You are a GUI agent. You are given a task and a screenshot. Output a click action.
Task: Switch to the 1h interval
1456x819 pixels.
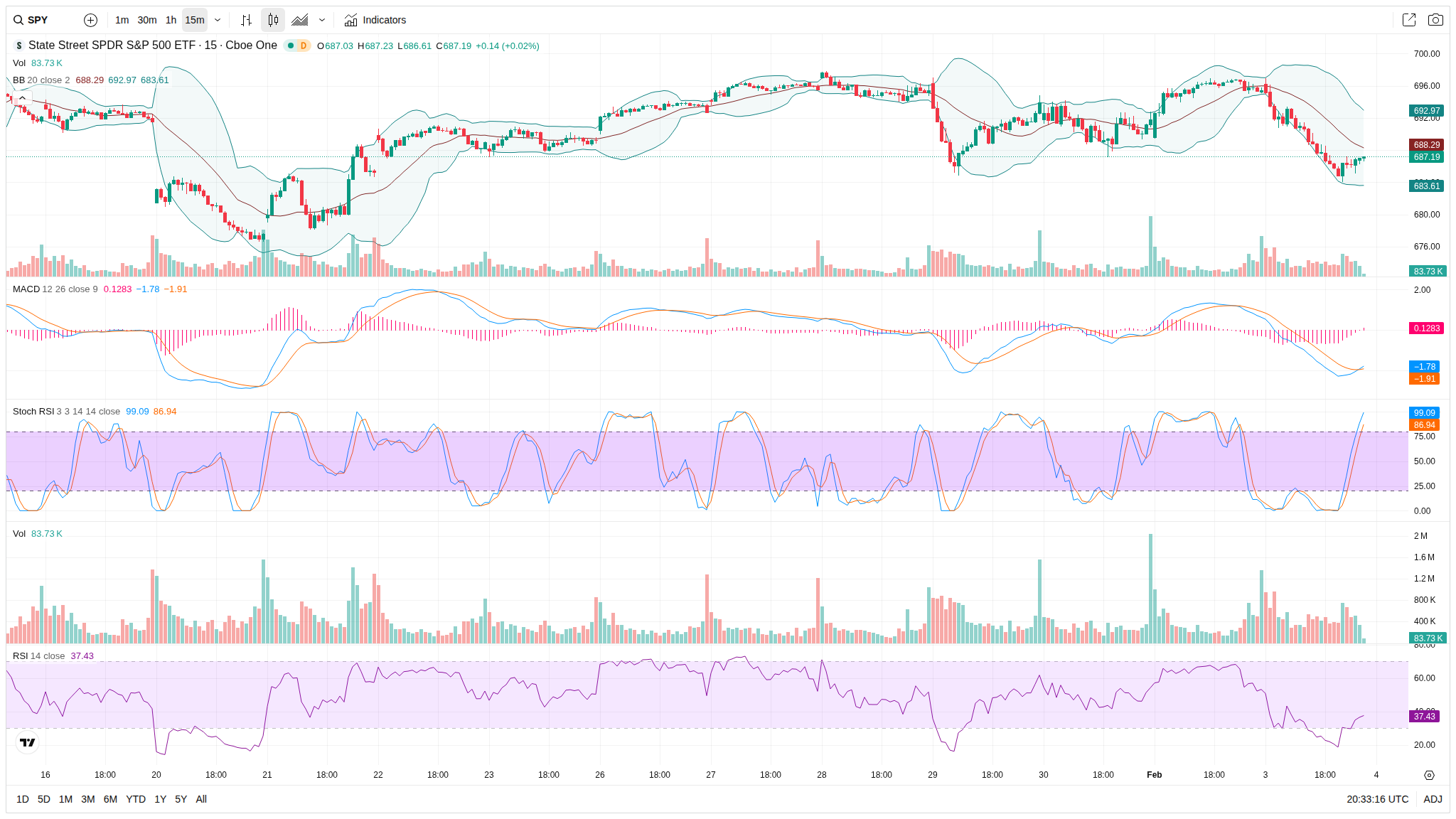(x=171, y=20)
